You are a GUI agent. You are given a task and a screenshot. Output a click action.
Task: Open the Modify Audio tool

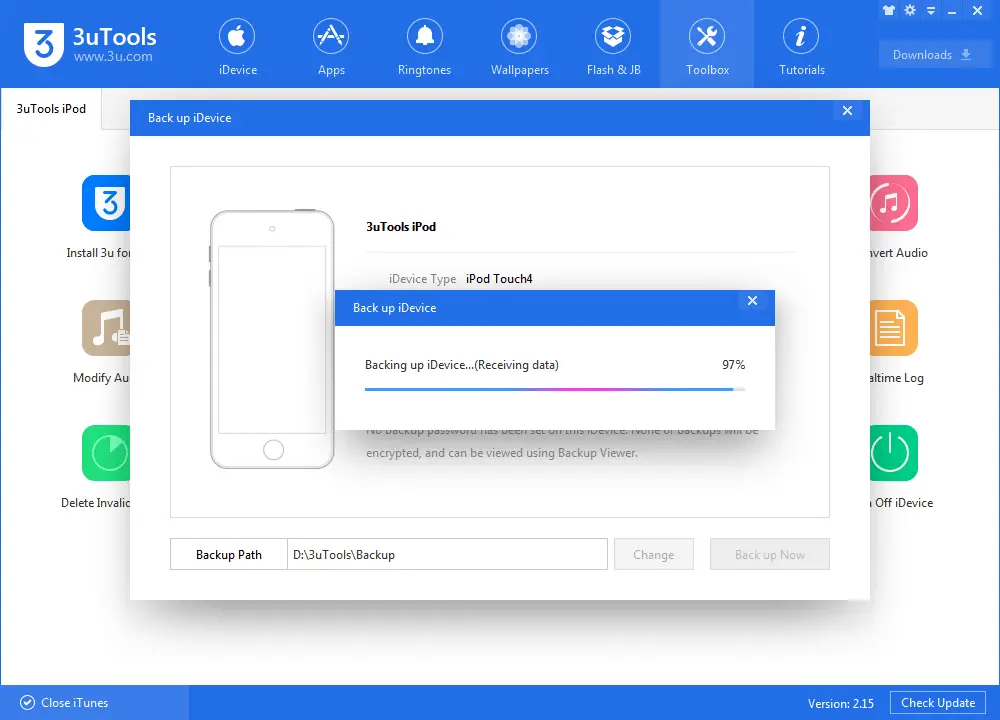pos(107,329)
